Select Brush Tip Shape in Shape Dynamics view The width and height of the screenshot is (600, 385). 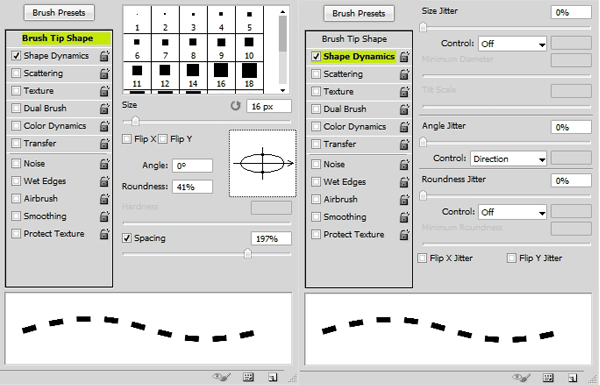(x=354, y=39)
